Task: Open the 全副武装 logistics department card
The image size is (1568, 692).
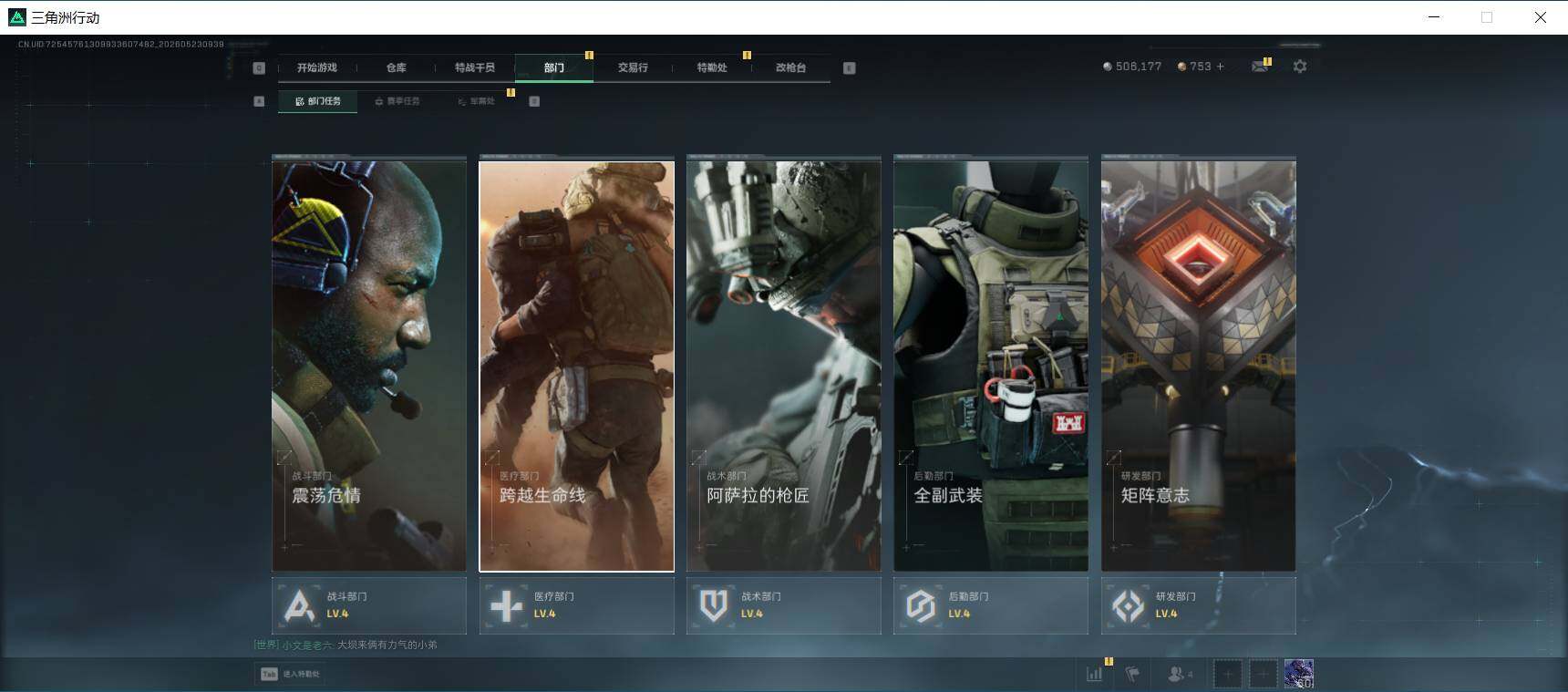Action: 991,365
